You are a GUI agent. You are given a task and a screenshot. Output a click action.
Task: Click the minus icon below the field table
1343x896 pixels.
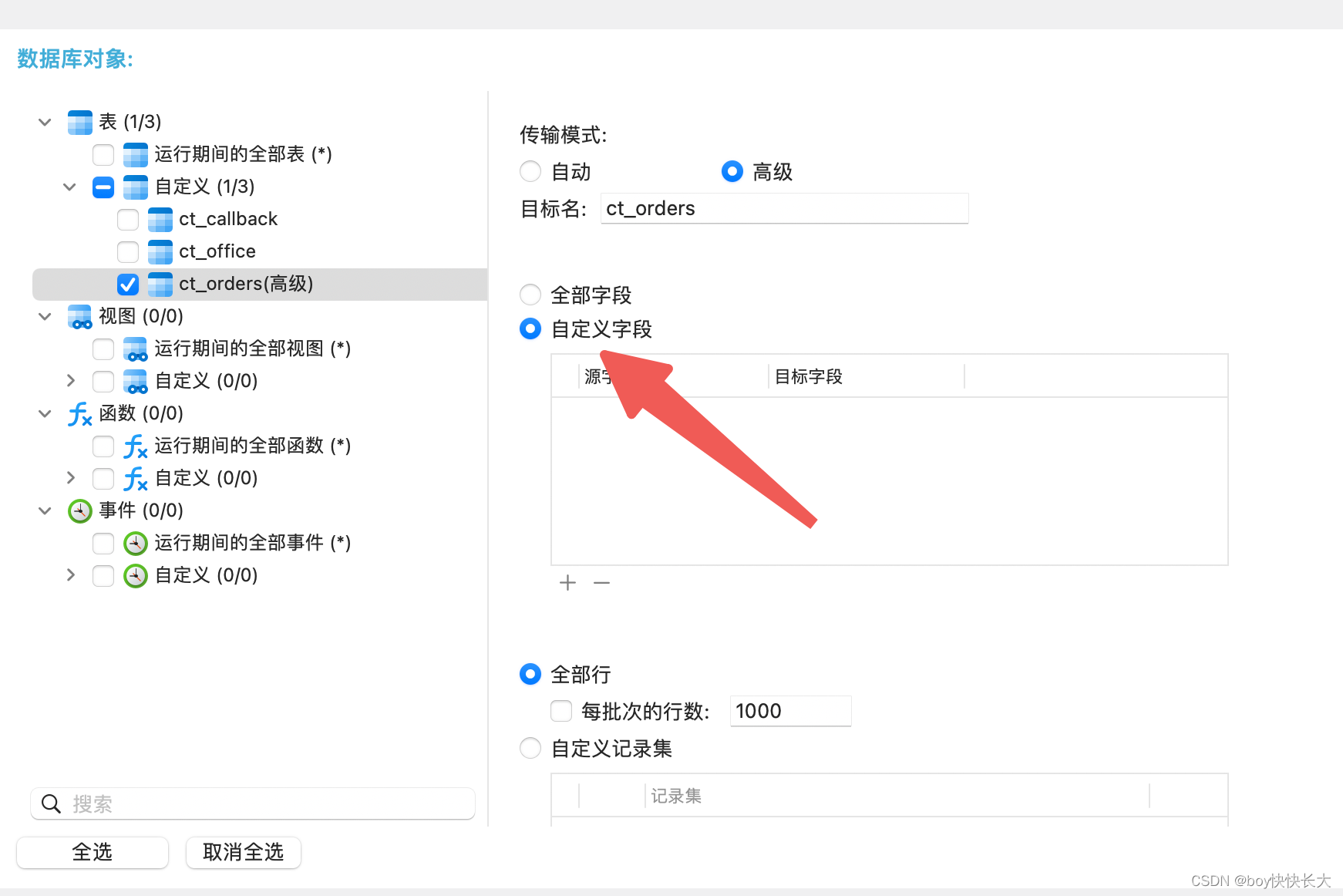tap(601, 582)
